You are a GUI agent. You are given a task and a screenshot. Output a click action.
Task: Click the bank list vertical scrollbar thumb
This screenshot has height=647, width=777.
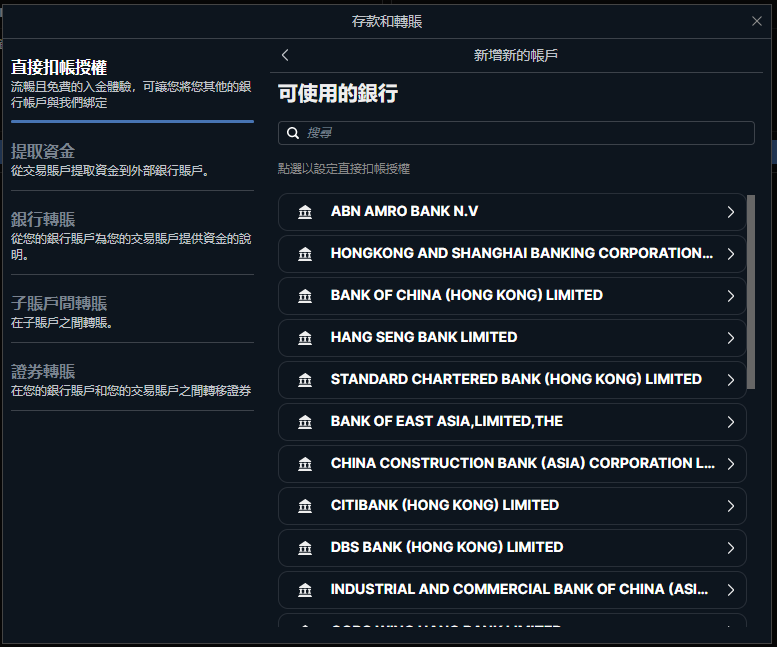pos(751,292)
